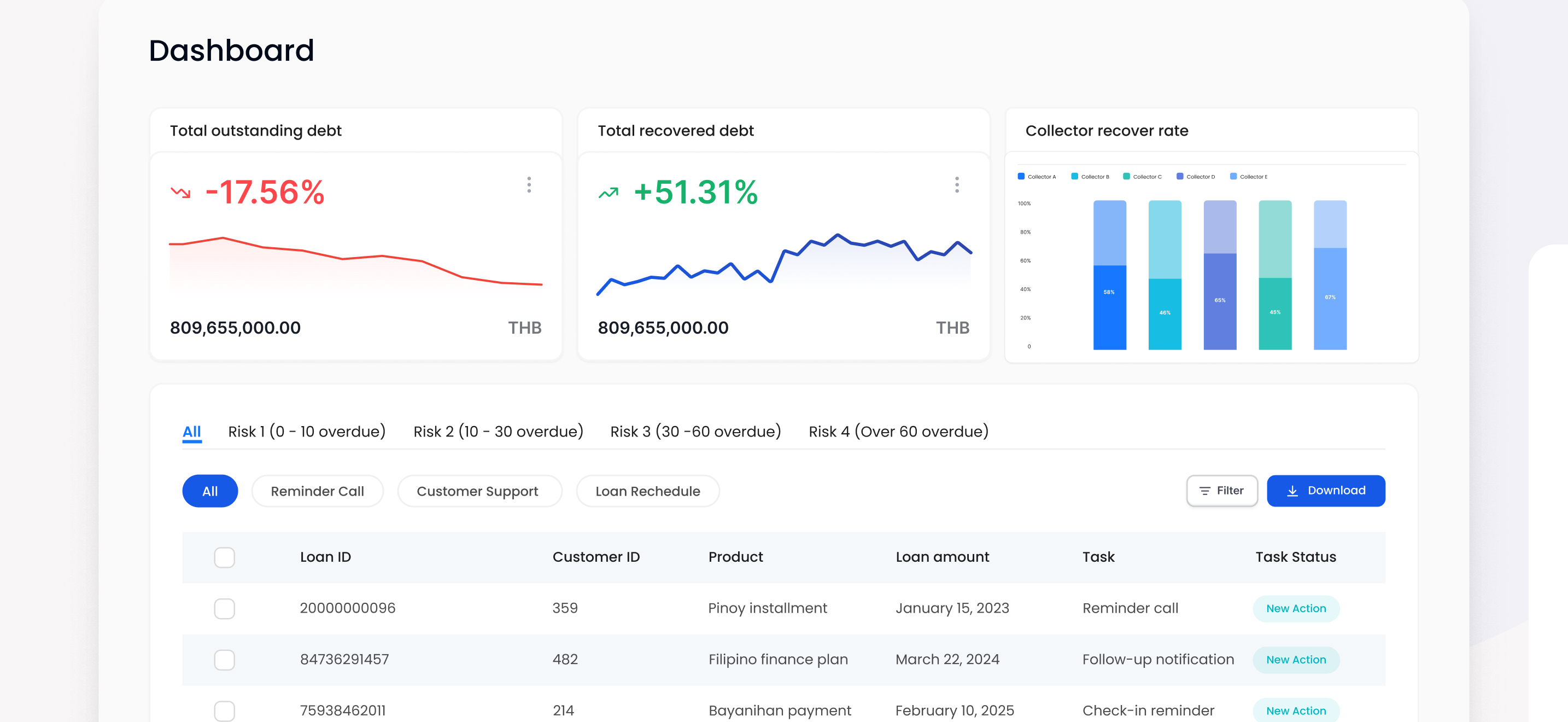Click the red downward trend arrow icon
Image resolution: width=1568 pixels, height=722 pixels.
pos(181,193)
